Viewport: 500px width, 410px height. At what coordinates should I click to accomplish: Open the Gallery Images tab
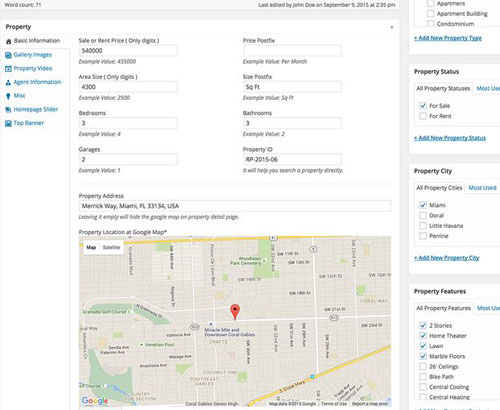click(x=33, y=55)
